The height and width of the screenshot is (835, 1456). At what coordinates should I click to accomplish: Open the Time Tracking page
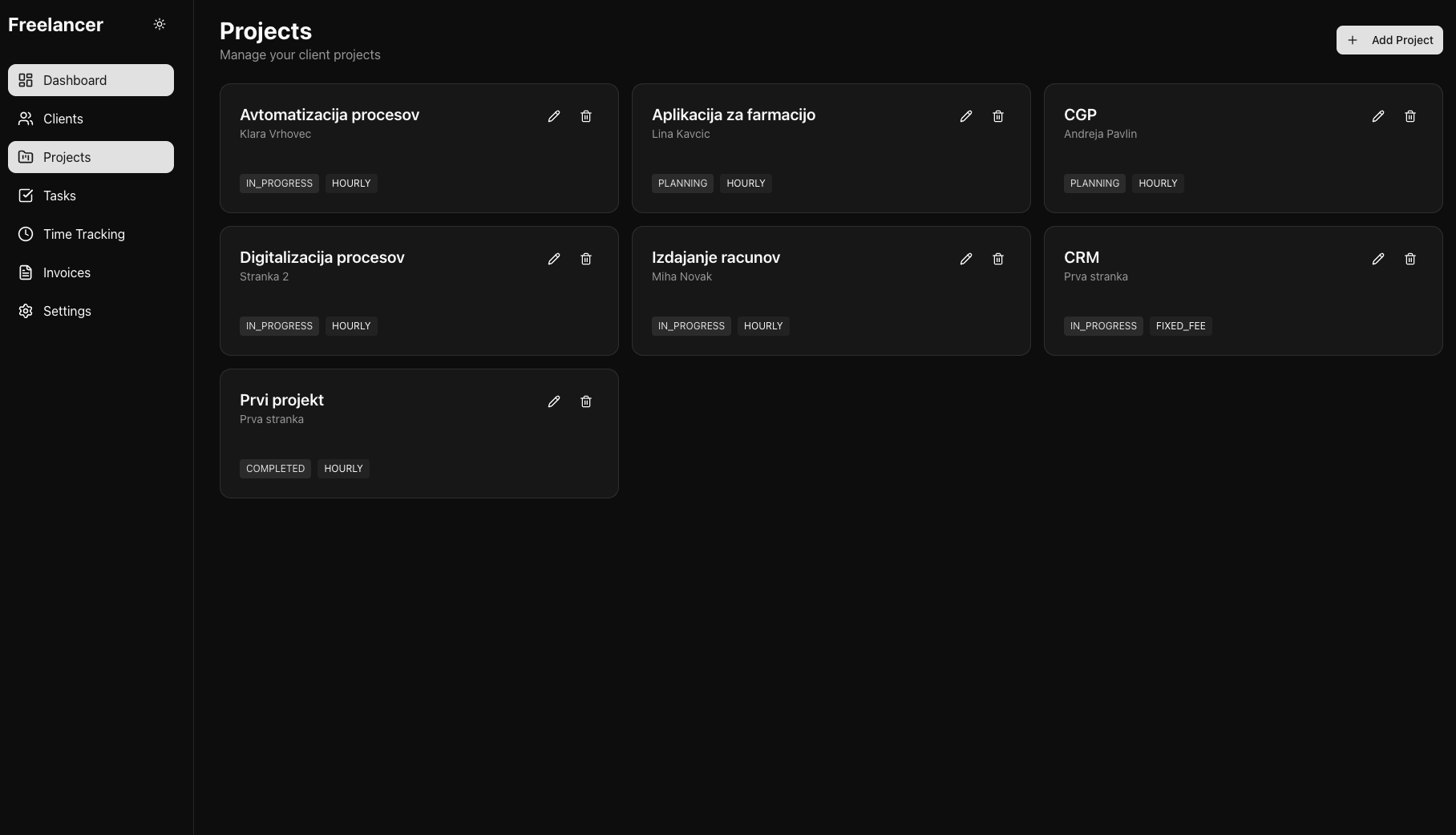pyautogui.click(x=91, y=234)
